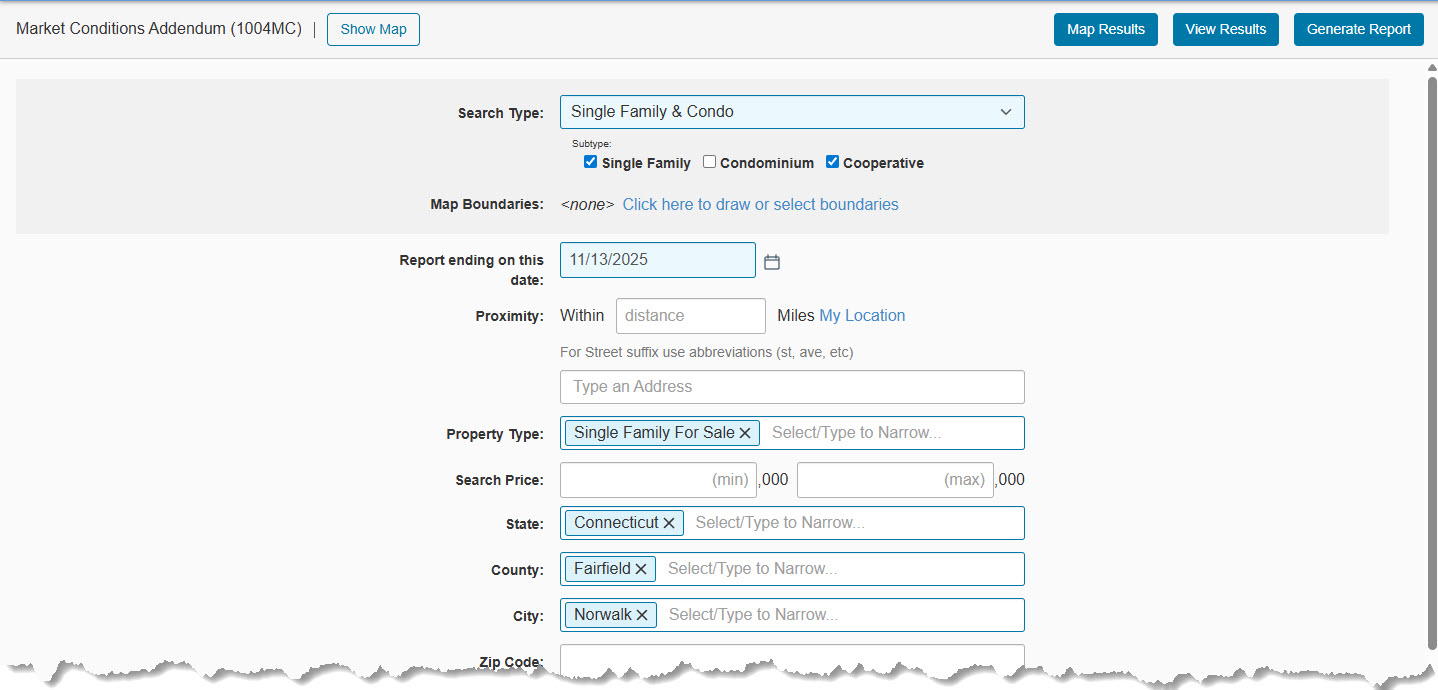Click the scrollbar up arrow
The width and height of the screenshot is (1438, 690).
click(x=1430, y=68)
